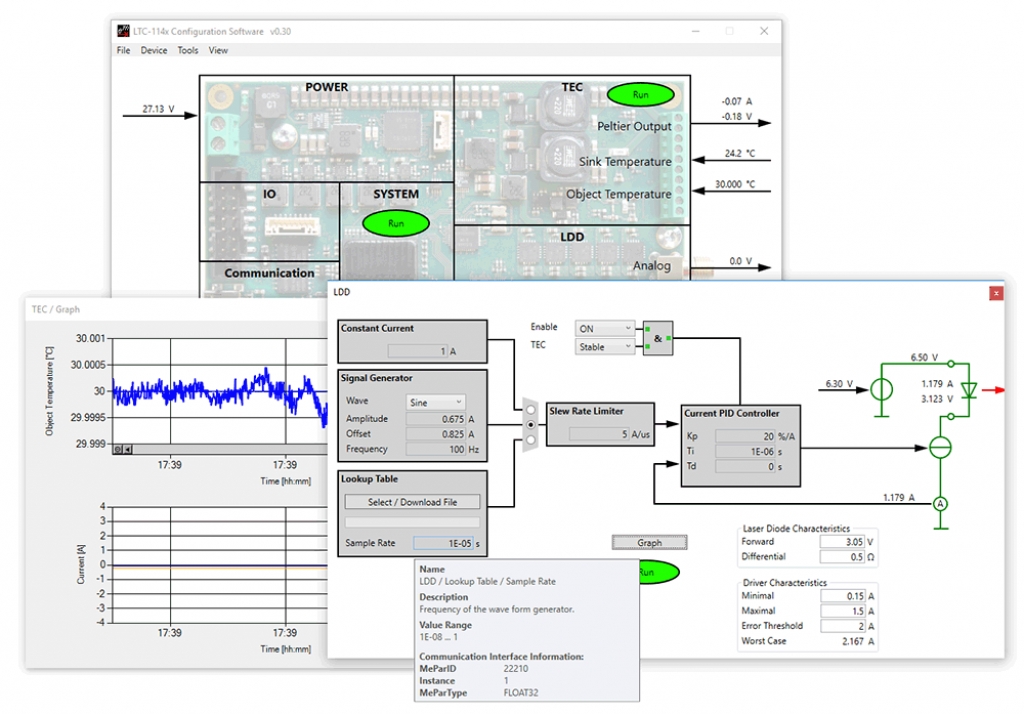Open the Wave dropdown showing Sine
The height and width of the screenshot is (714, 1024).
point(437,400)
